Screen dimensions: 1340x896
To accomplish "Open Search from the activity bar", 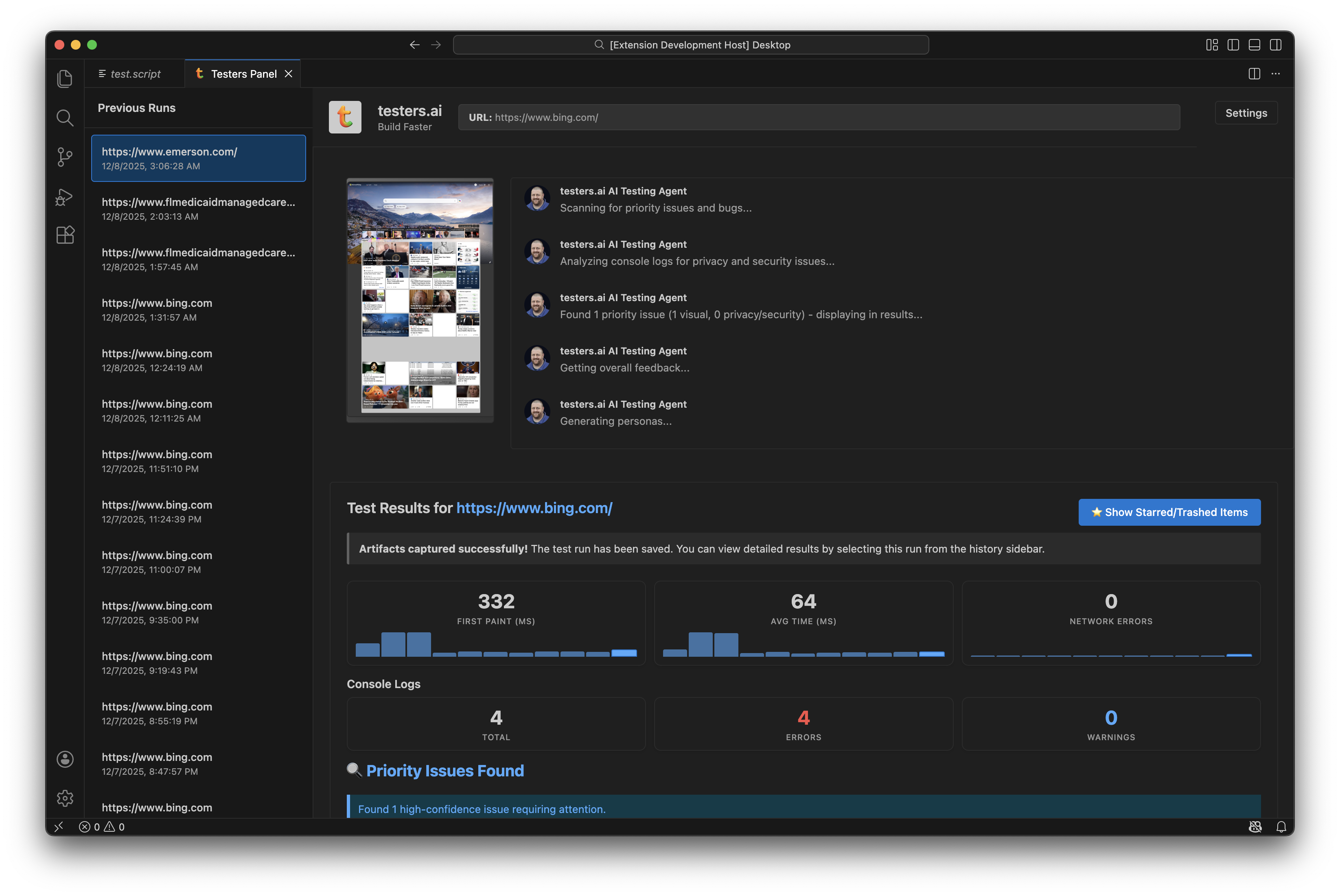I will tap(65, 117).
